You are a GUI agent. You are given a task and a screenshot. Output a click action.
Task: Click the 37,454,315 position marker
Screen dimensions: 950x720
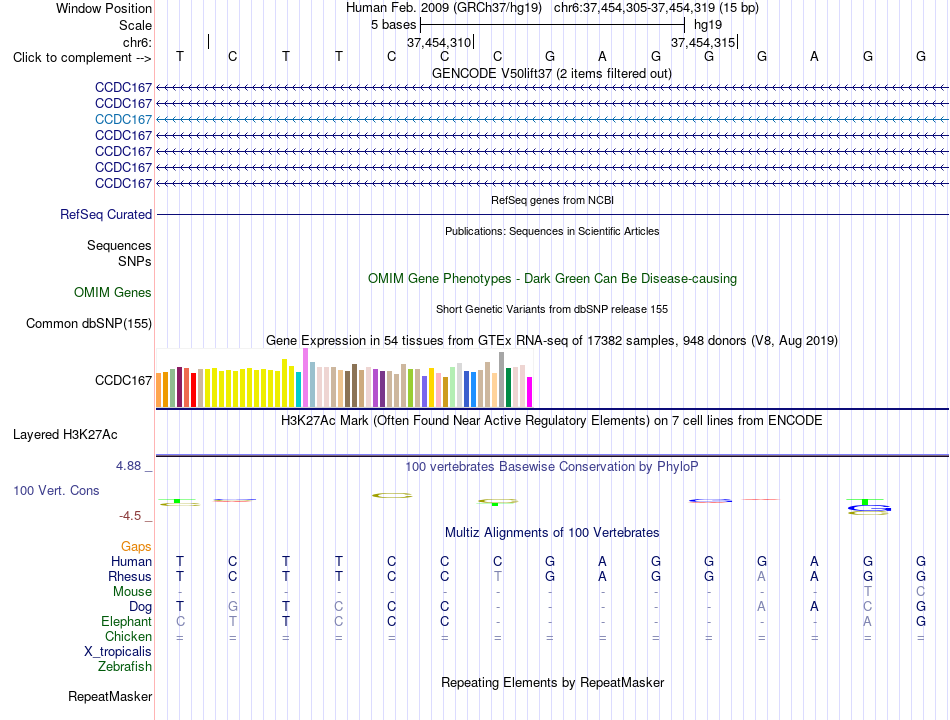pos(703,42)
